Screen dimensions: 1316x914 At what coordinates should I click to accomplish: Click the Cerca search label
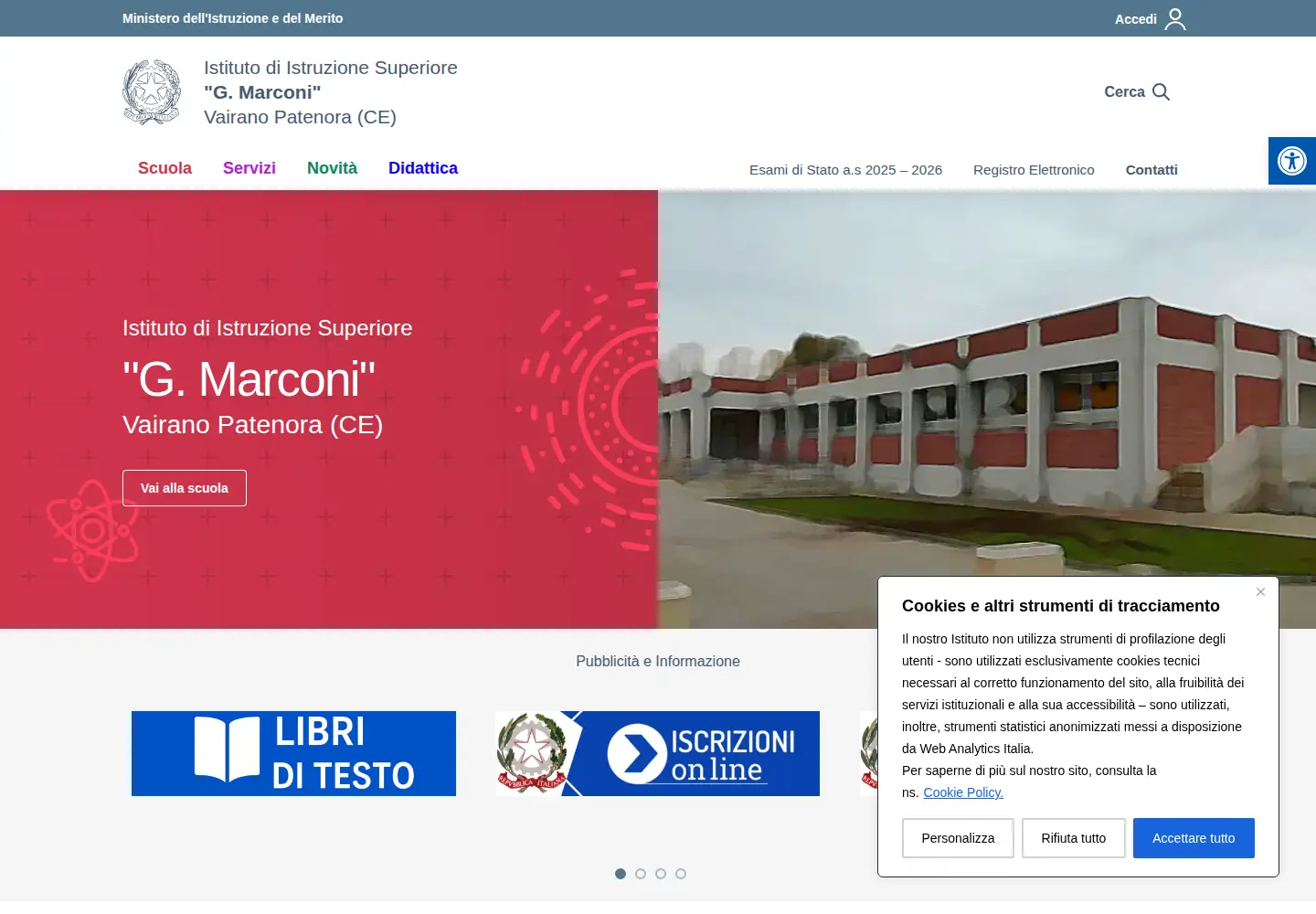pyautogui.click(x=1124, y=91)
